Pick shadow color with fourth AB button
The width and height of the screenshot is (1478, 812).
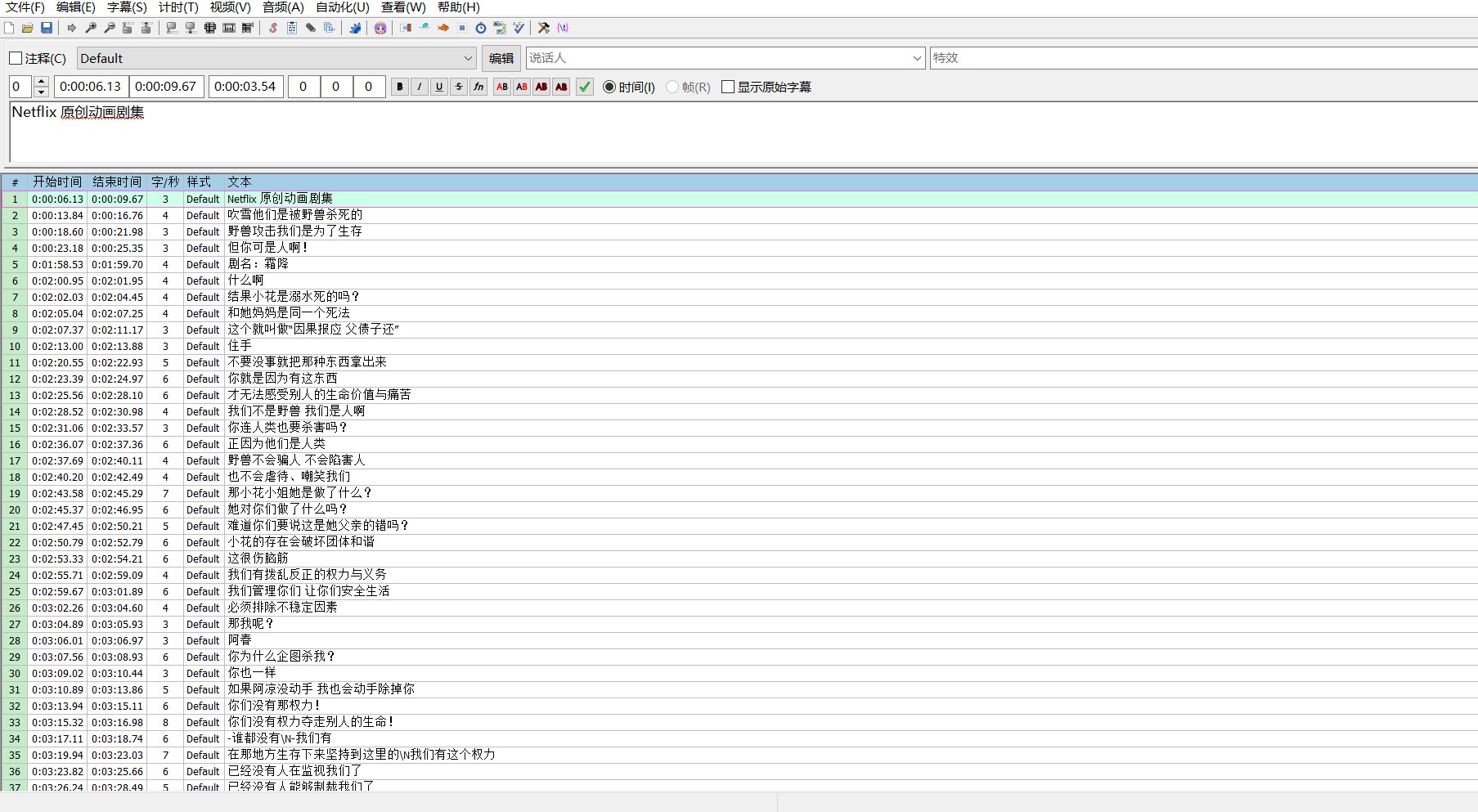click(x=561, y=87)
